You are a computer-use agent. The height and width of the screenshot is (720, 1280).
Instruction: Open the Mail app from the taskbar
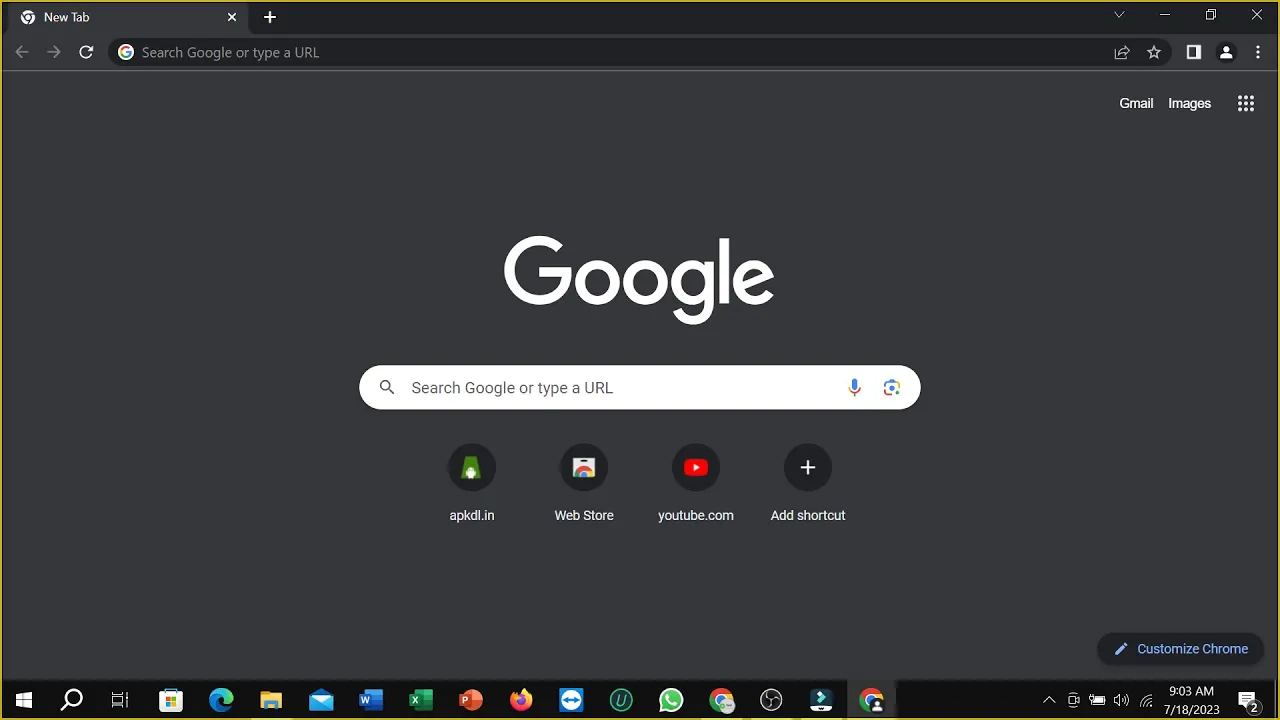pyautogui.click(x=321, y=700)
